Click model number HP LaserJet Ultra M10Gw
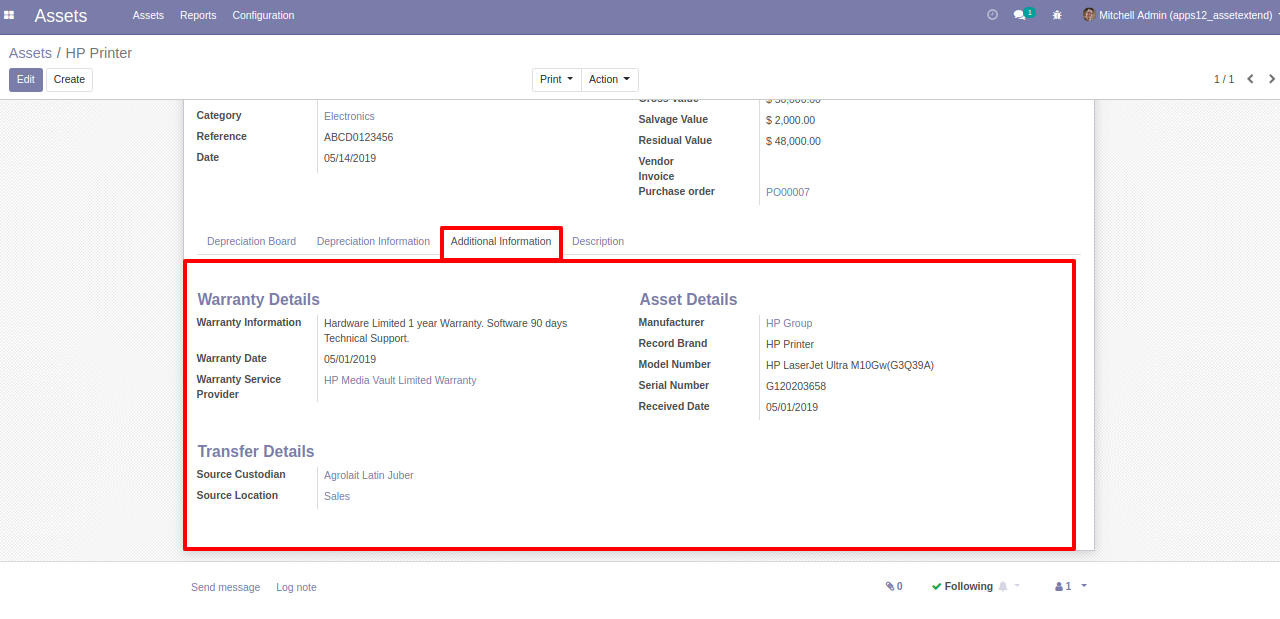 coord(850,366)
